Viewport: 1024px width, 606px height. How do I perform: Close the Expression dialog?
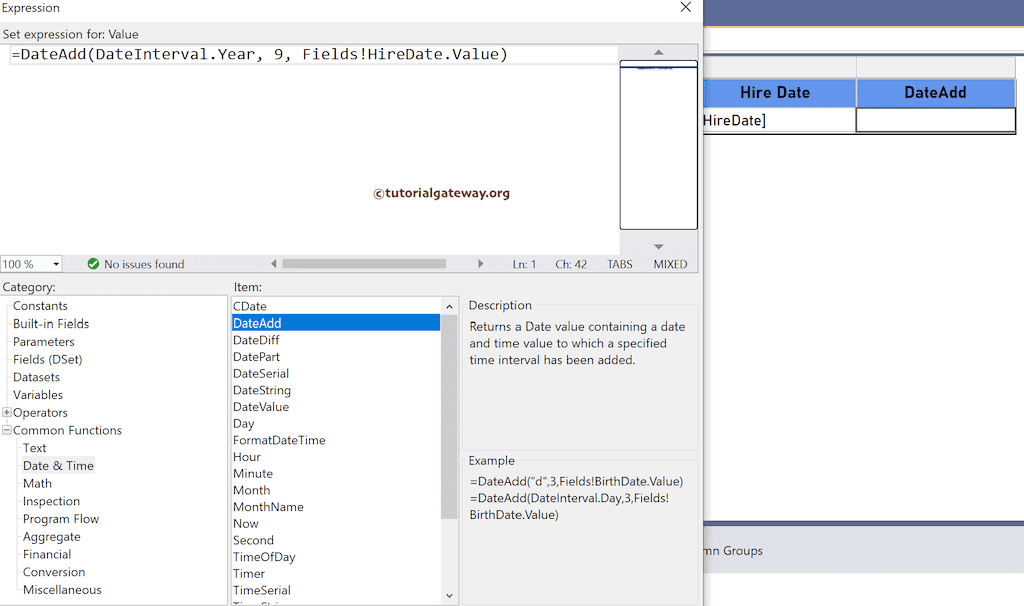pyautogui.click(x=685, y=7)
